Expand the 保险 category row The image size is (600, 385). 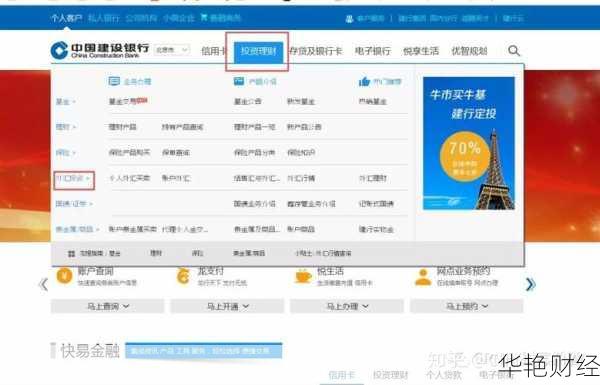point(65,153)
